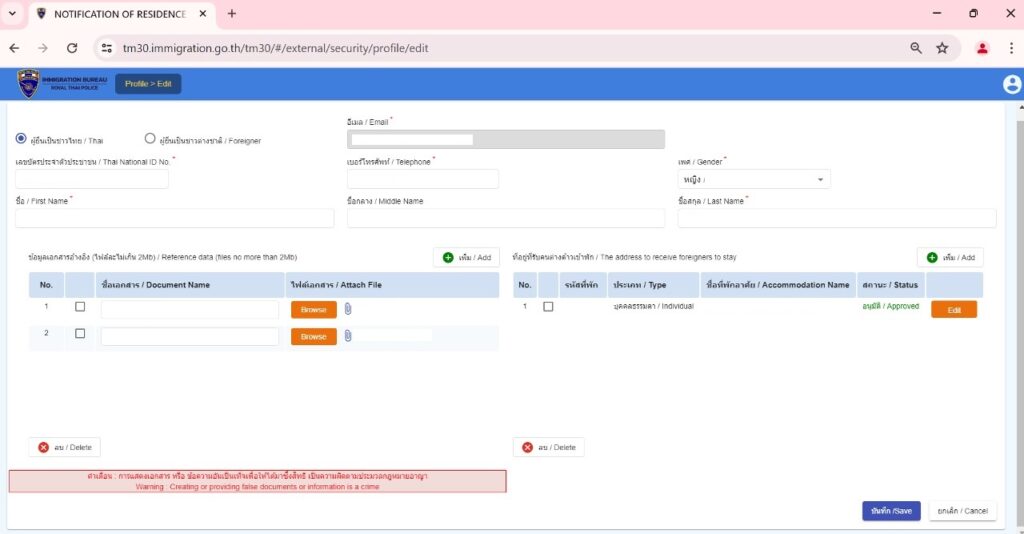Click document name field in row 1

tap(190, 309)
